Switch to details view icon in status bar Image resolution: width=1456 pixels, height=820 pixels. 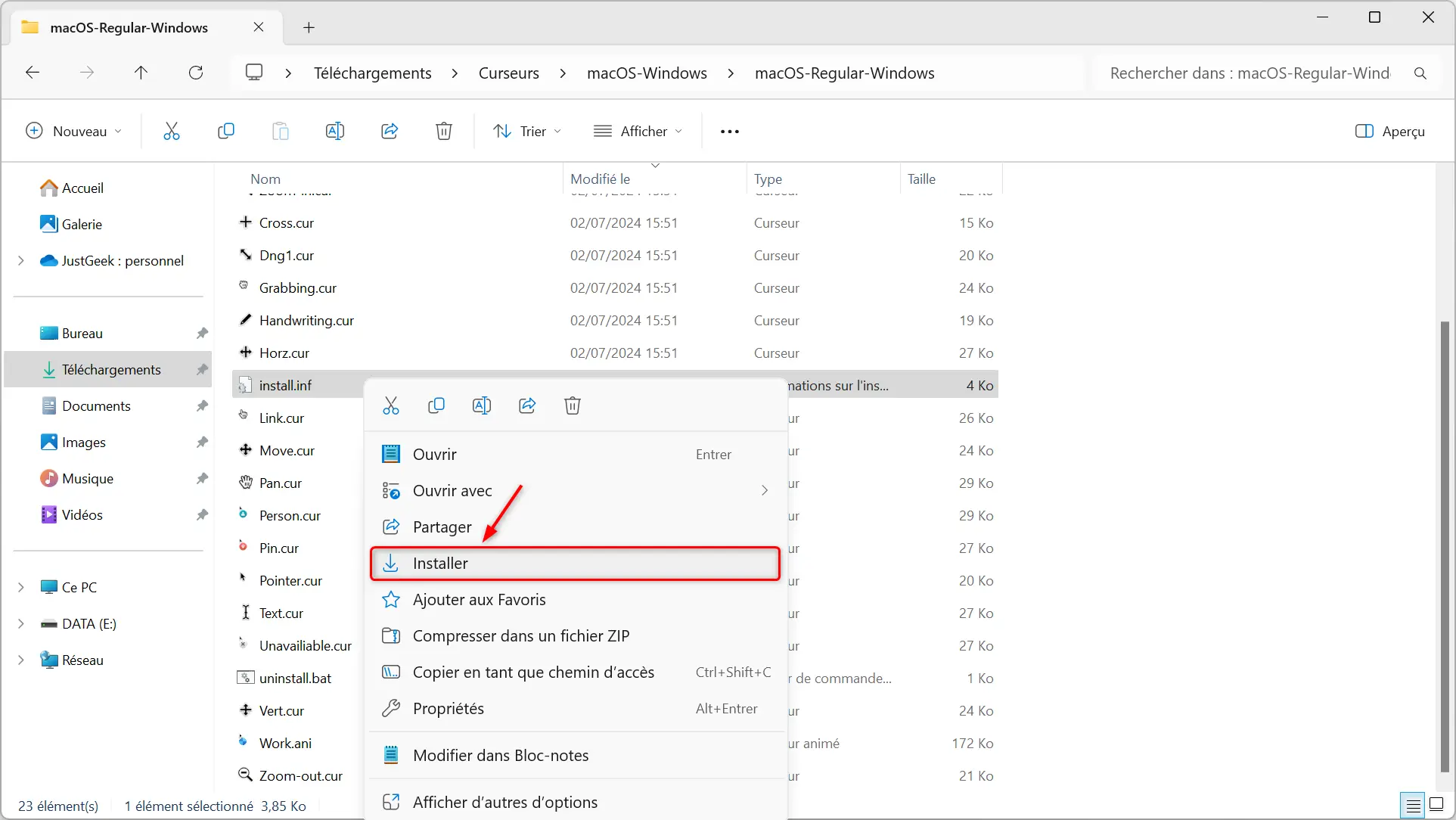[x=1413, y=806]
